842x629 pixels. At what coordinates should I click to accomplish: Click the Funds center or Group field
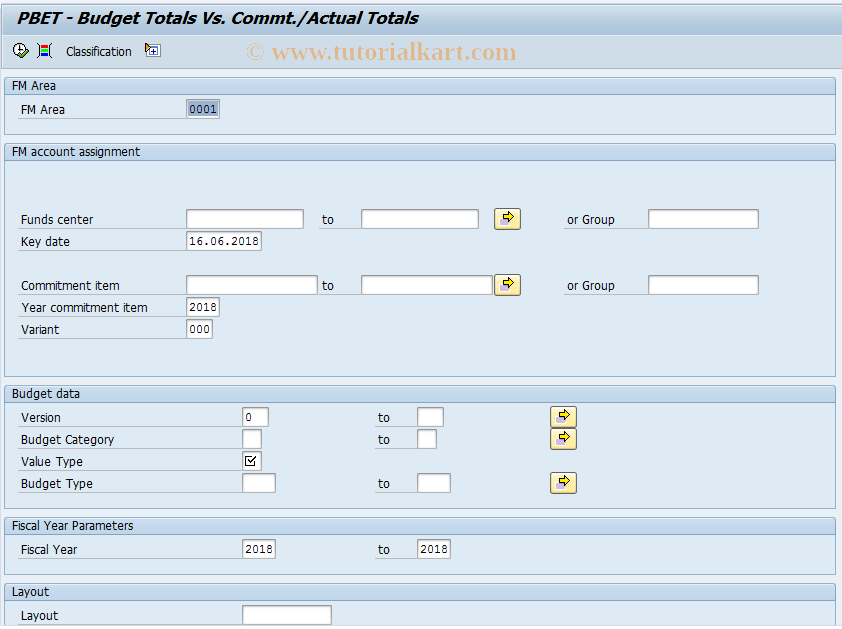pos(703,219)
